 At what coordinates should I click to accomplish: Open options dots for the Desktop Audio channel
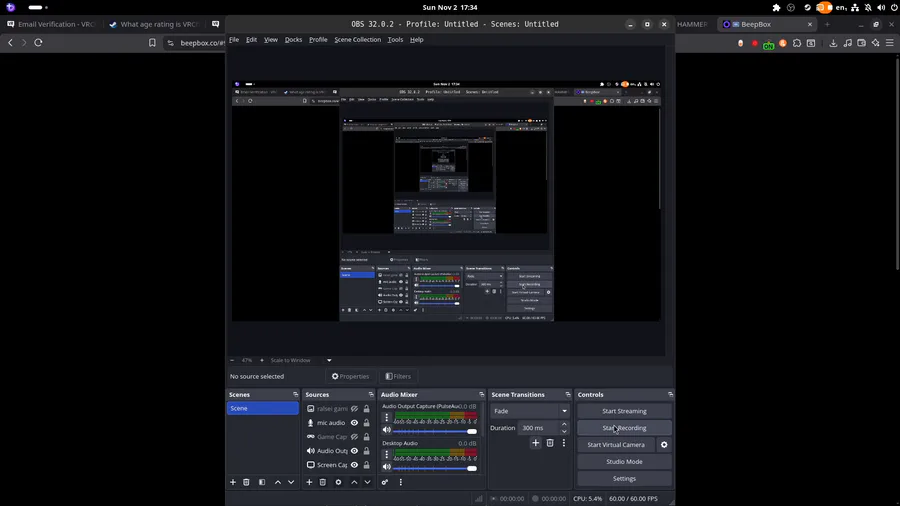tap(386, 454)
